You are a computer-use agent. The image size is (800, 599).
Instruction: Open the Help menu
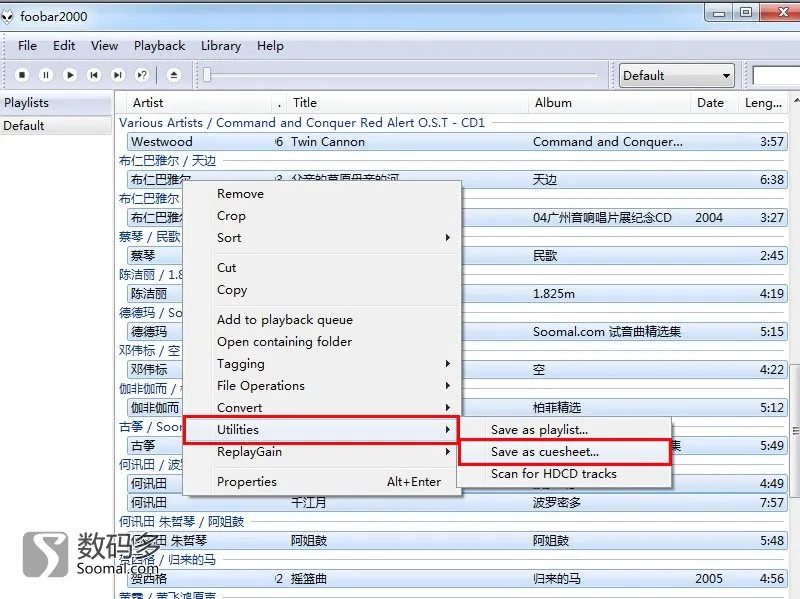pos(270,46)
